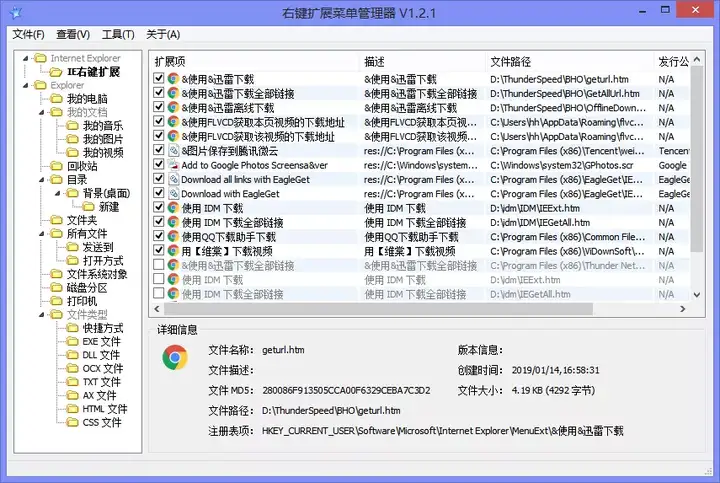This screenshot has width=720, height=483.
Task: Click the large Chrome icon in 详细信息
Action: pos(175,358)
